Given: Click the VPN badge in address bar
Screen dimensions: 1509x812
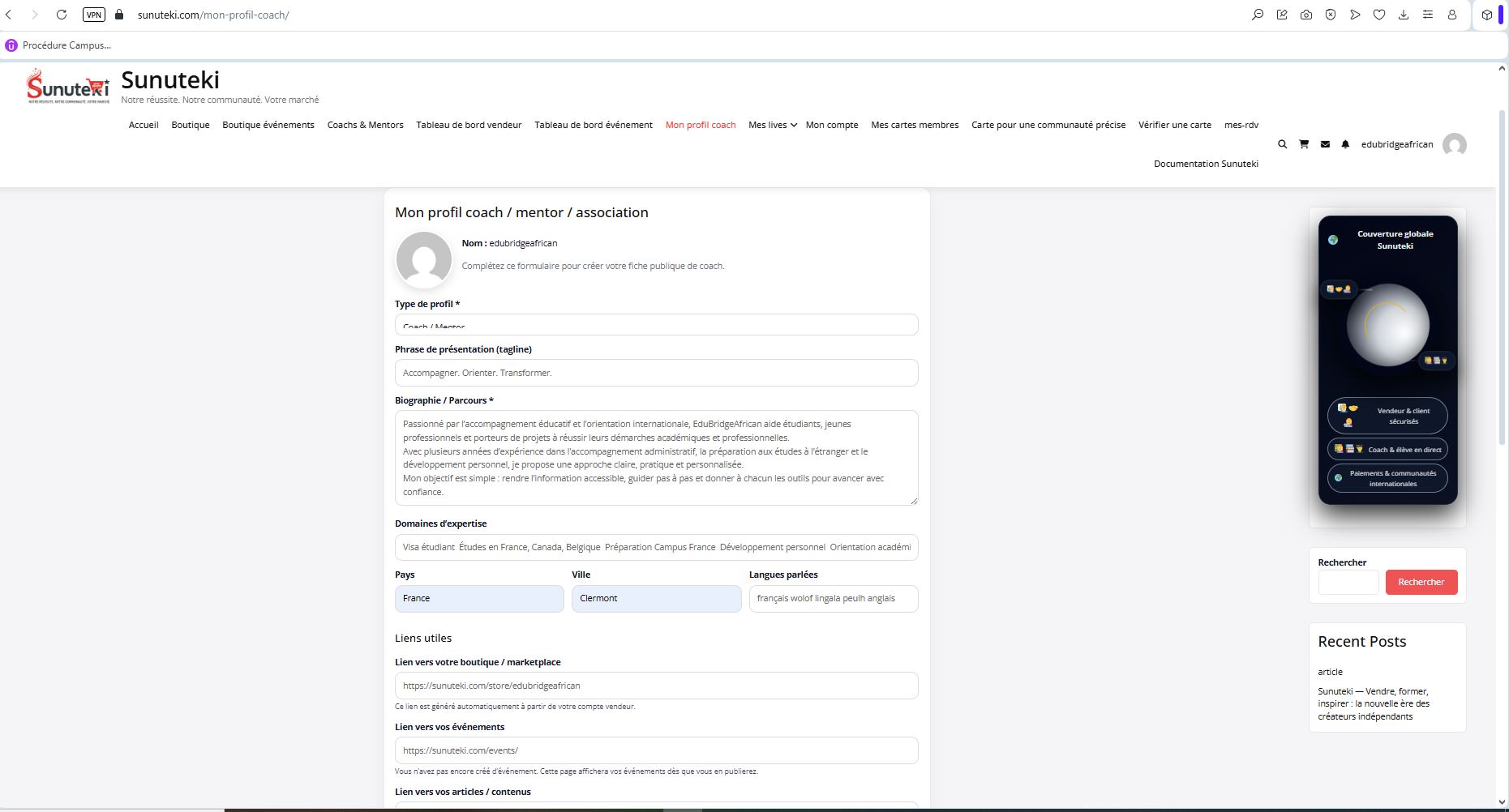Looking at the screenshot, I should click(x=94, y=15).
